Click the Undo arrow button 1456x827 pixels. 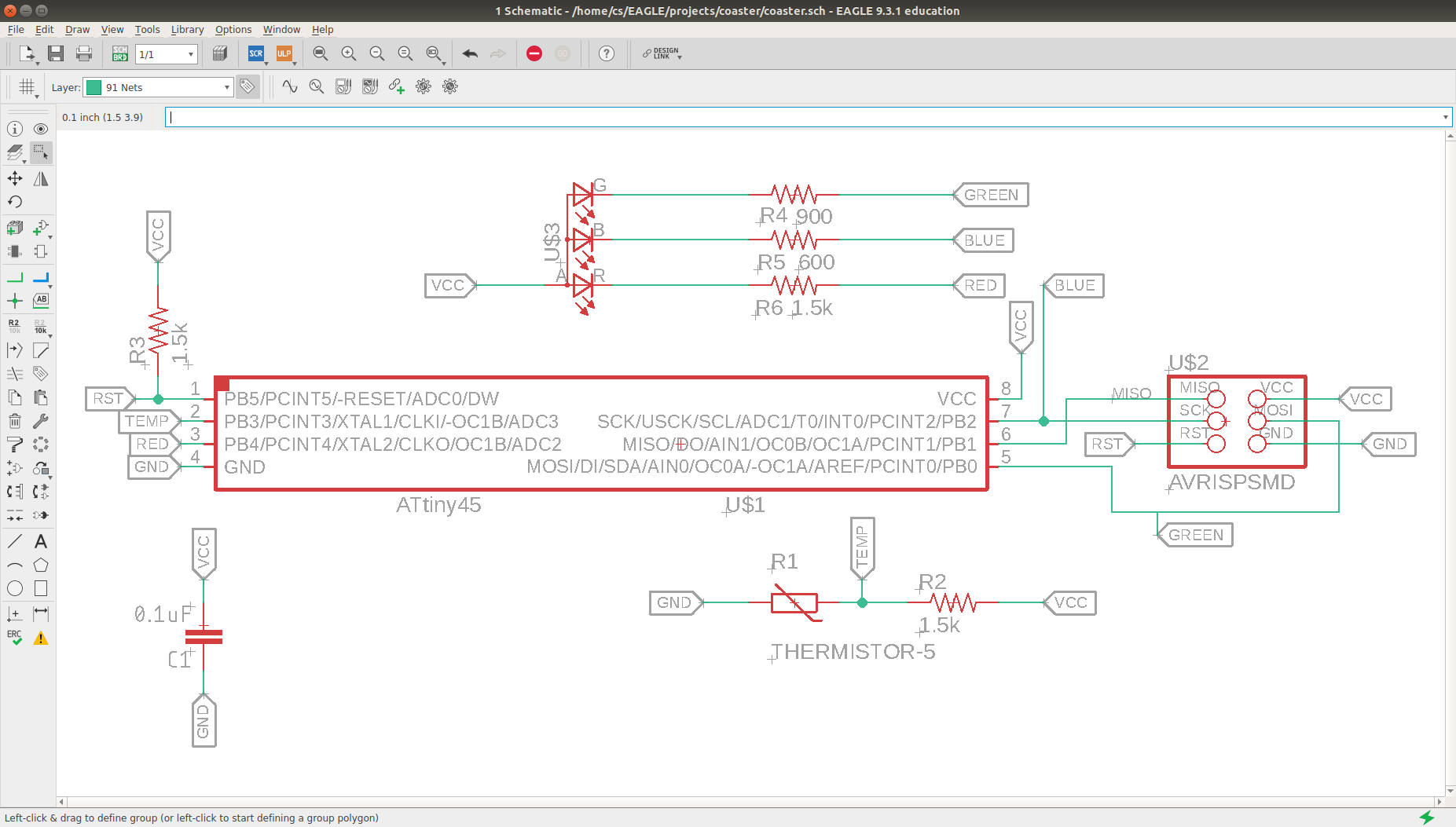[470, 53]
